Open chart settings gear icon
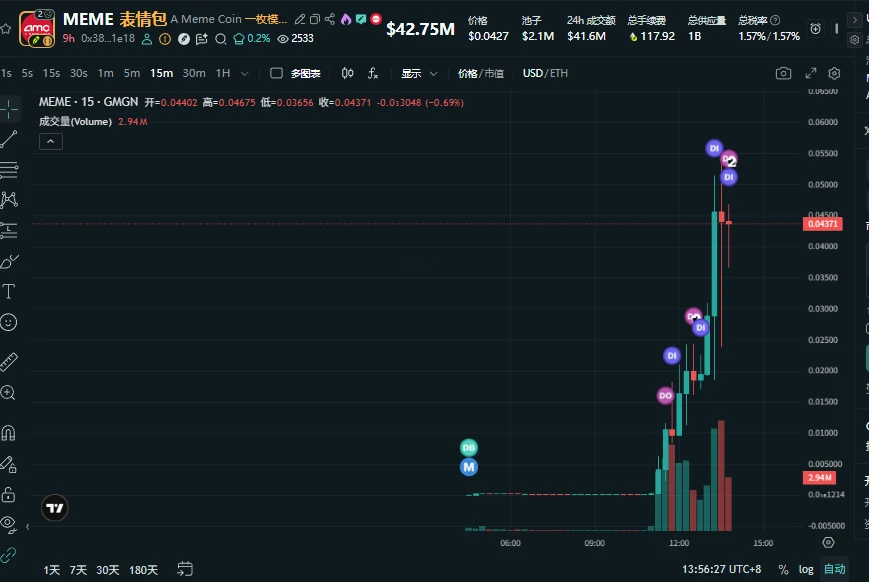The height and width of the screenshot is (582, 869). [834, 73]
